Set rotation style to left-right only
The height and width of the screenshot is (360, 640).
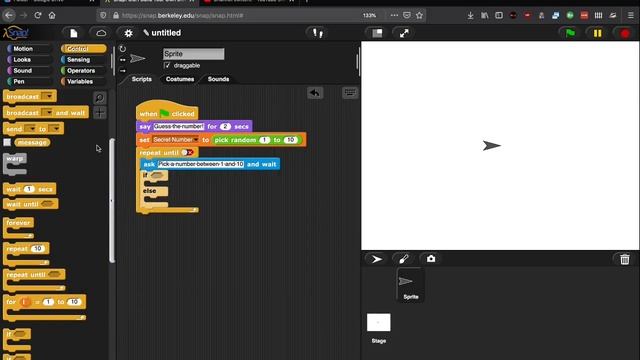[122, 60]
